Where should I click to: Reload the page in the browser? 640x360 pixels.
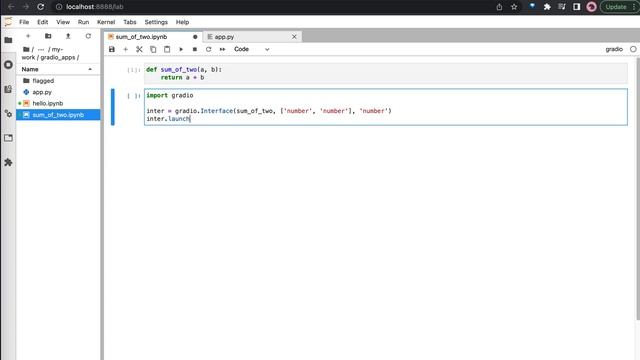(40, 7)
